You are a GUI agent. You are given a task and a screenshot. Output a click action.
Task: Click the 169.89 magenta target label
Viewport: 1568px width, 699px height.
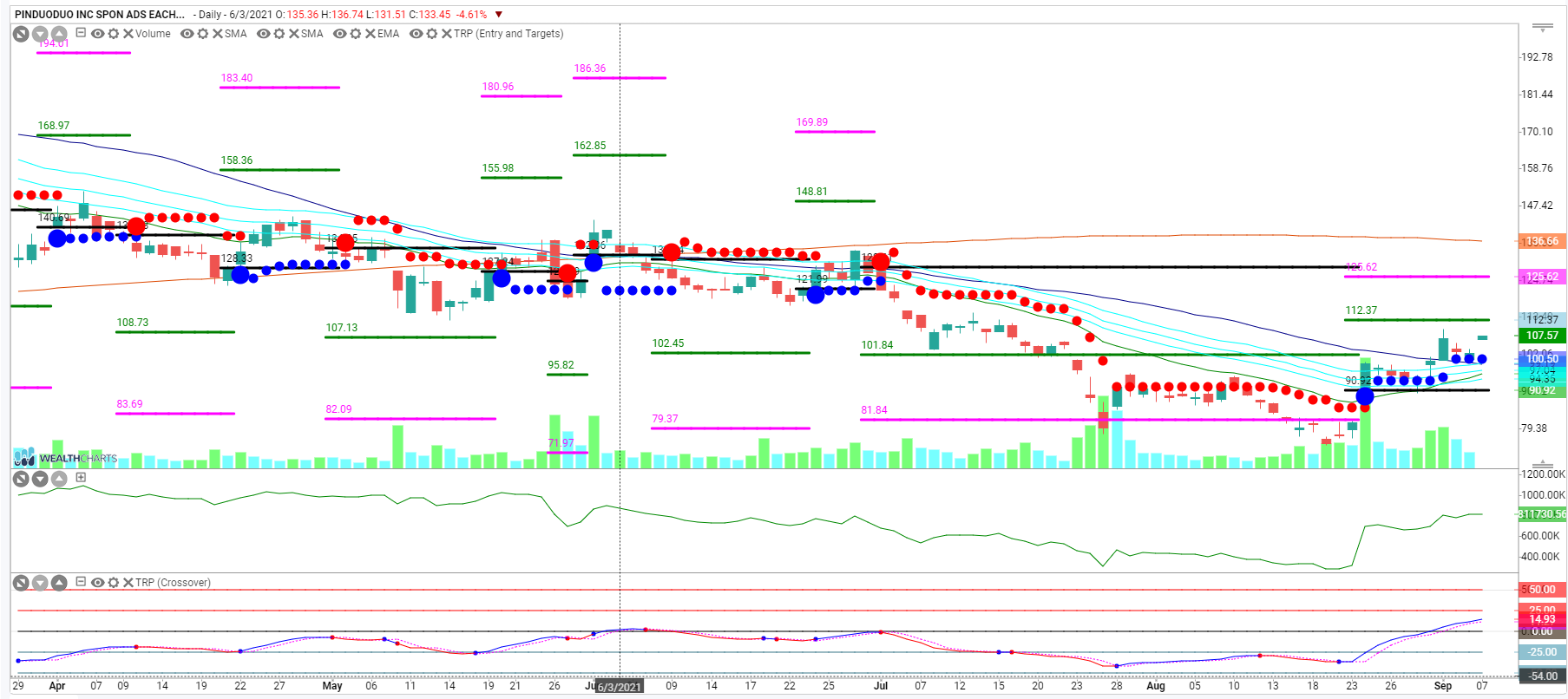click(812, 122)
